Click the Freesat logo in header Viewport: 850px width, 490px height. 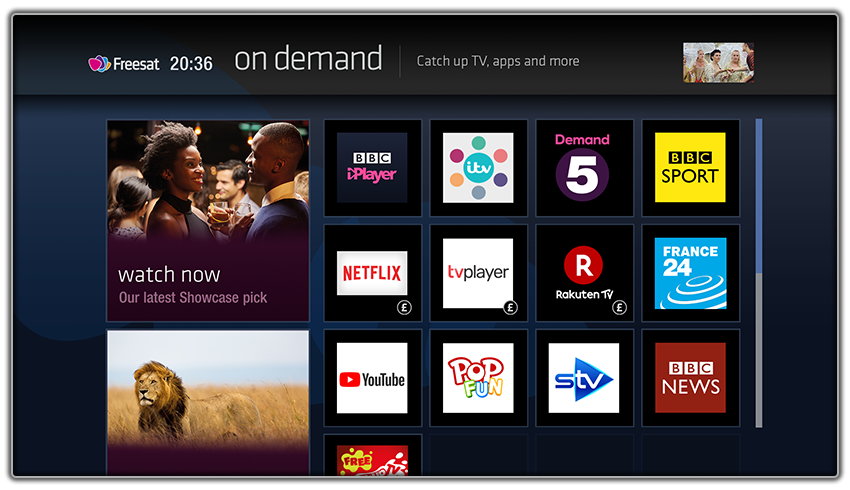(x=124, y=64)
